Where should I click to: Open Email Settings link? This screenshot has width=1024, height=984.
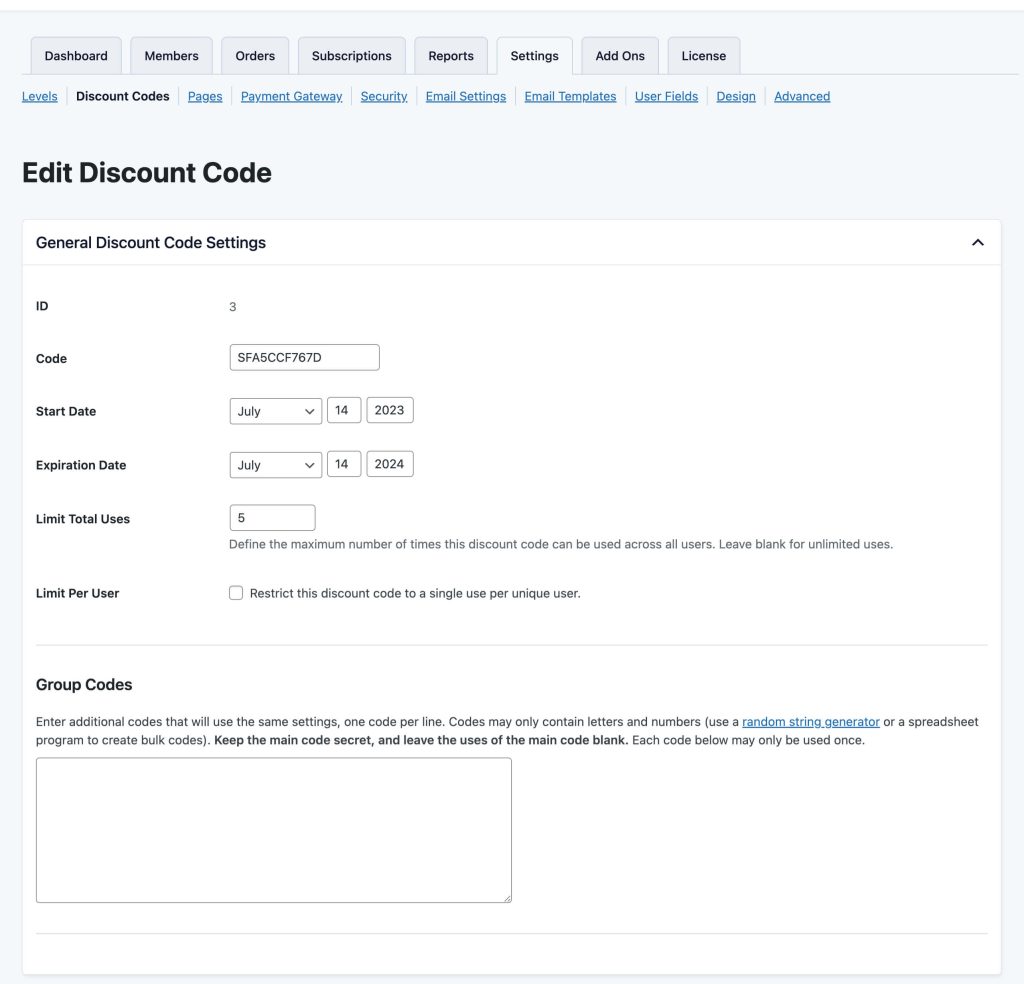click(x=466, y=96)
